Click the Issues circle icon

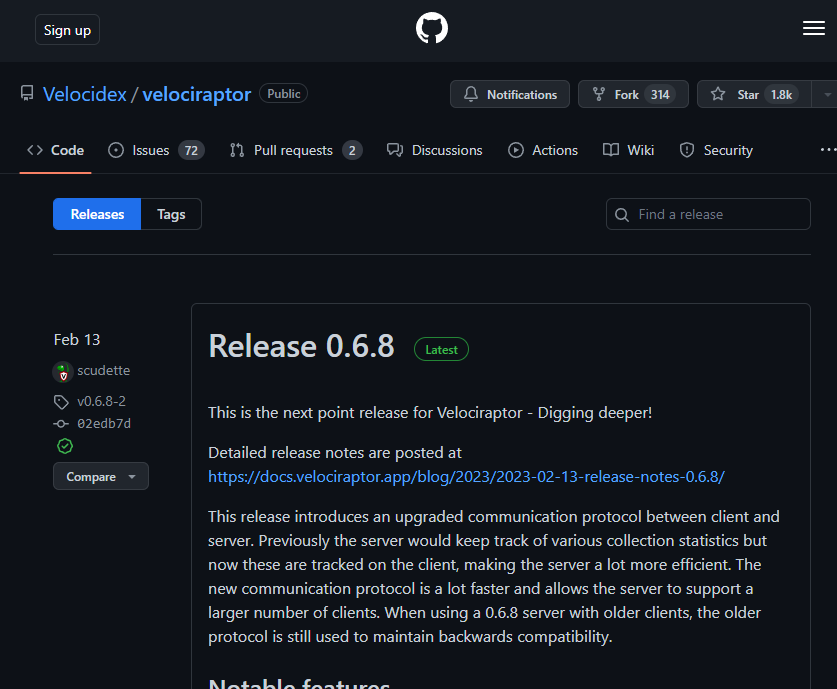click(116, 150)
